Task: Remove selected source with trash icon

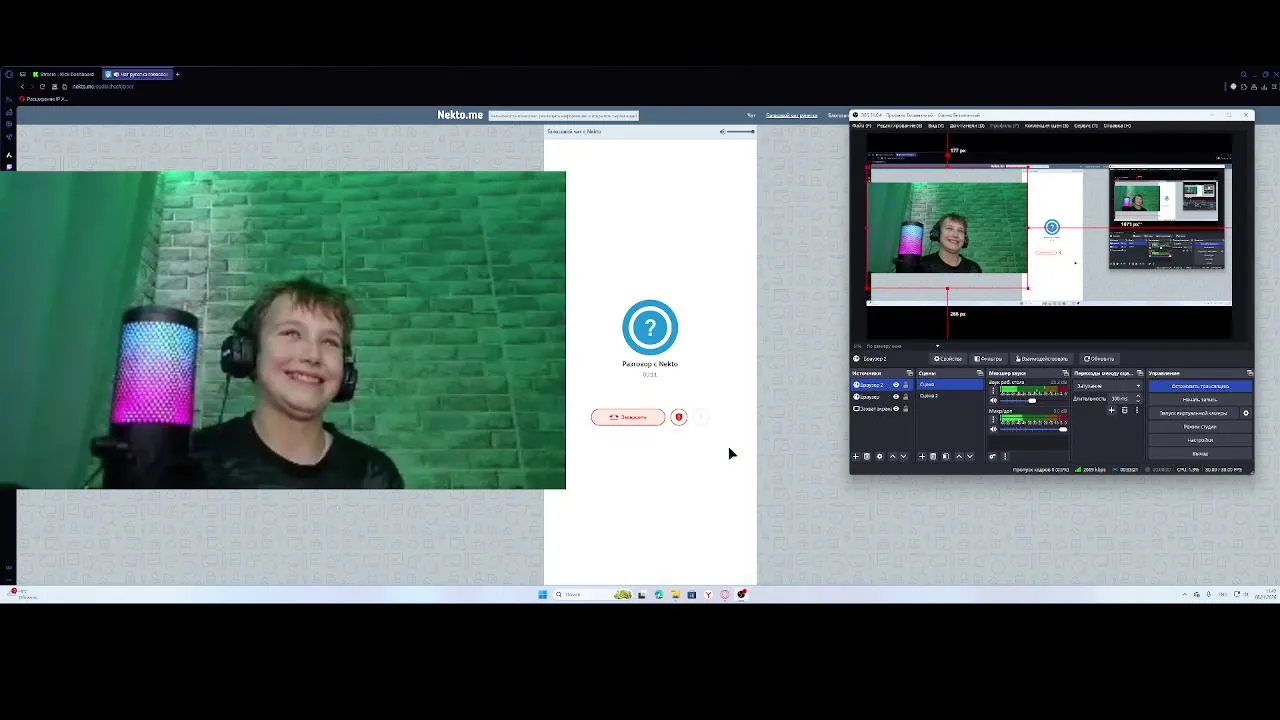Action: [x=867, y=456]
